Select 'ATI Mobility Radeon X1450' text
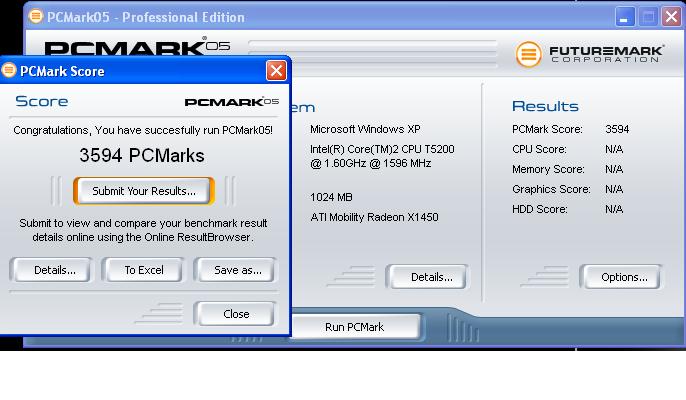Viewport: 686px width, 400px height. pyautogui.click(x=374, y=217)
